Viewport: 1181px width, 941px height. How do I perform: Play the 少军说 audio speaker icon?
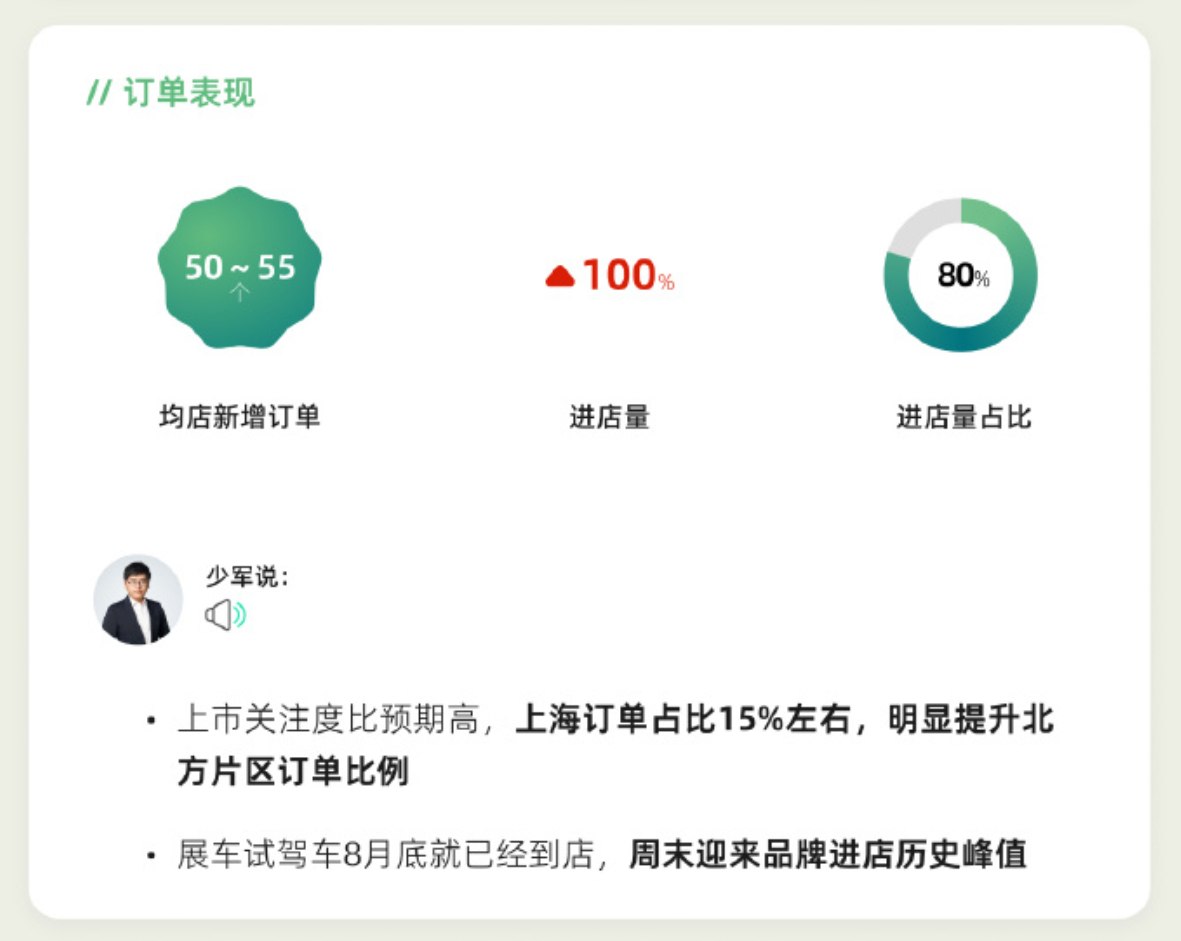(x=225, y=615)
